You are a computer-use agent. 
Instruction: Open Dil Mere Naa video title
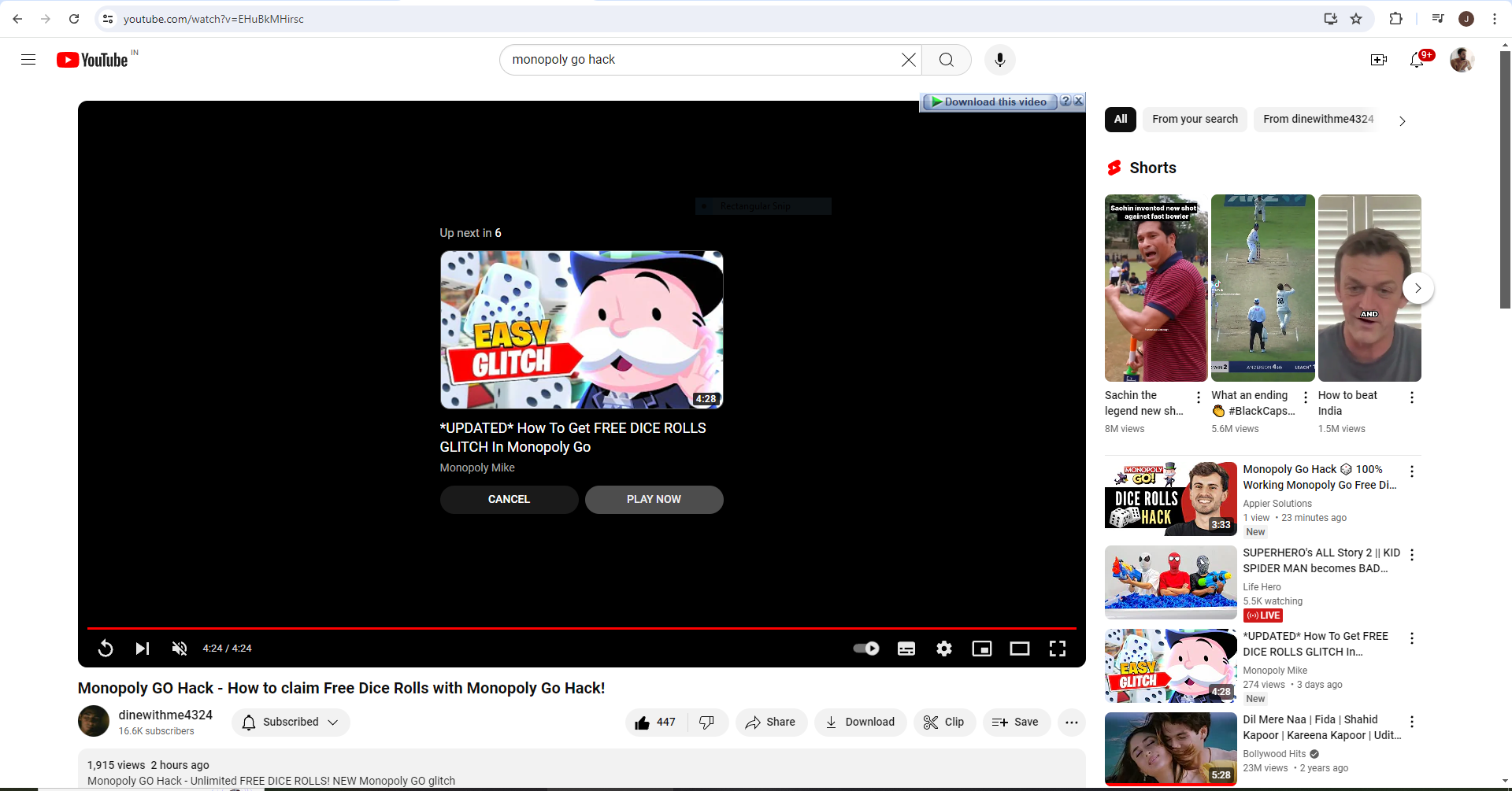pos(1322,727)
